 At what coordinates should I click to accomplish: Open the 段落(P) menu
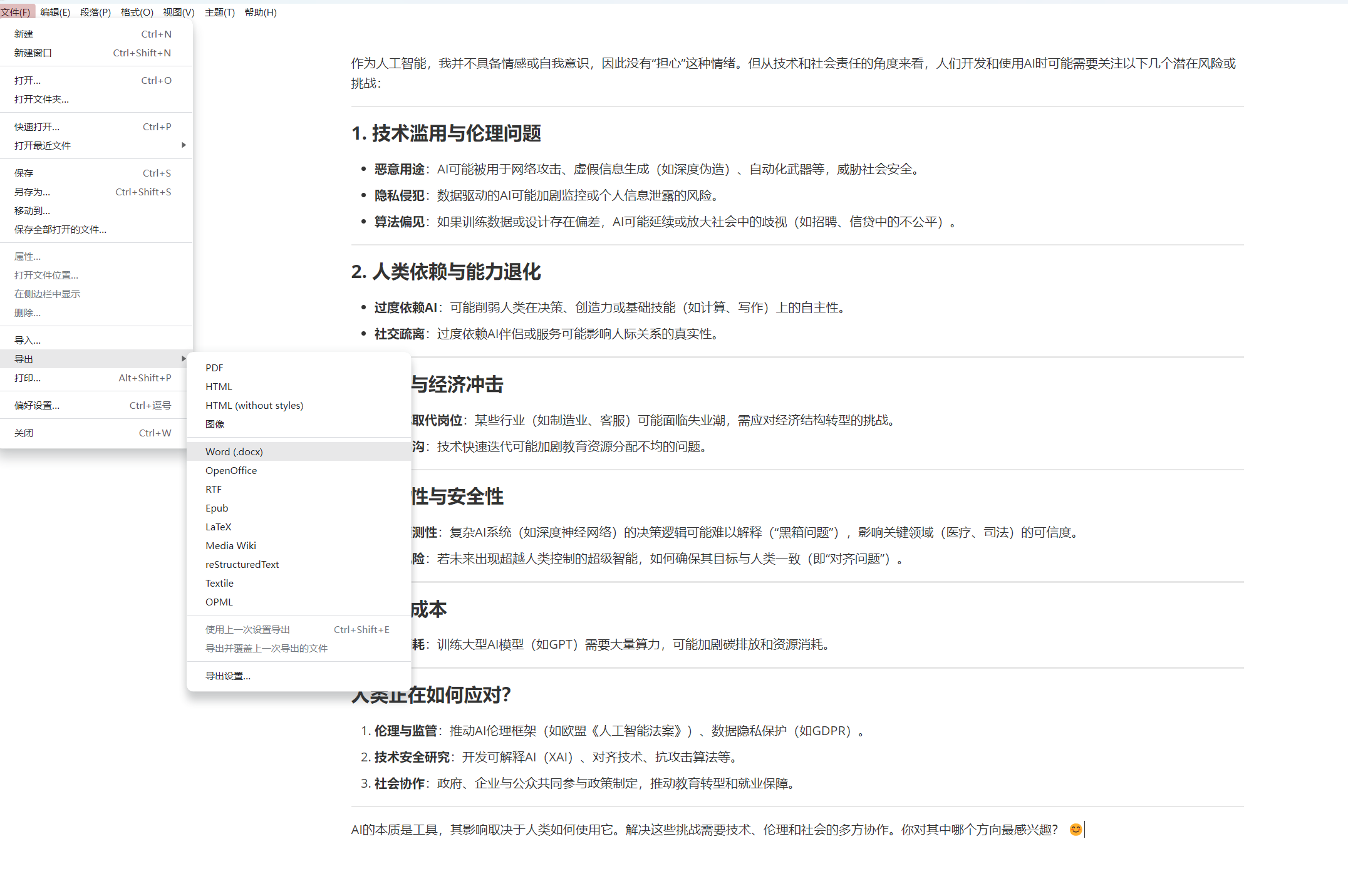pyautogui.click(x=95, y=13)
